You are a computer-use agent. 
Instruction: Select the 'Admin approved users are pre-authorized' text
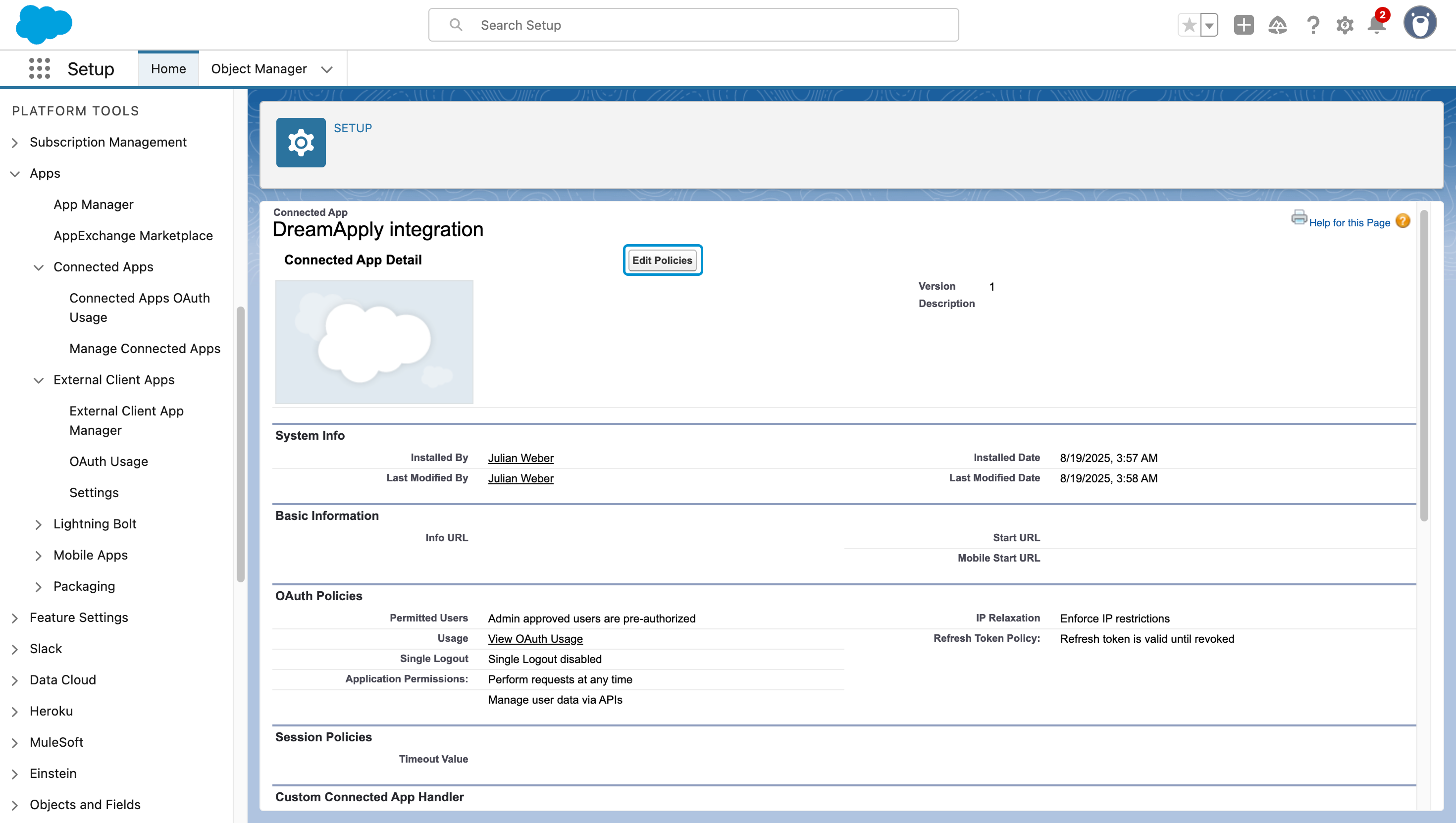(x=591, y=618)
